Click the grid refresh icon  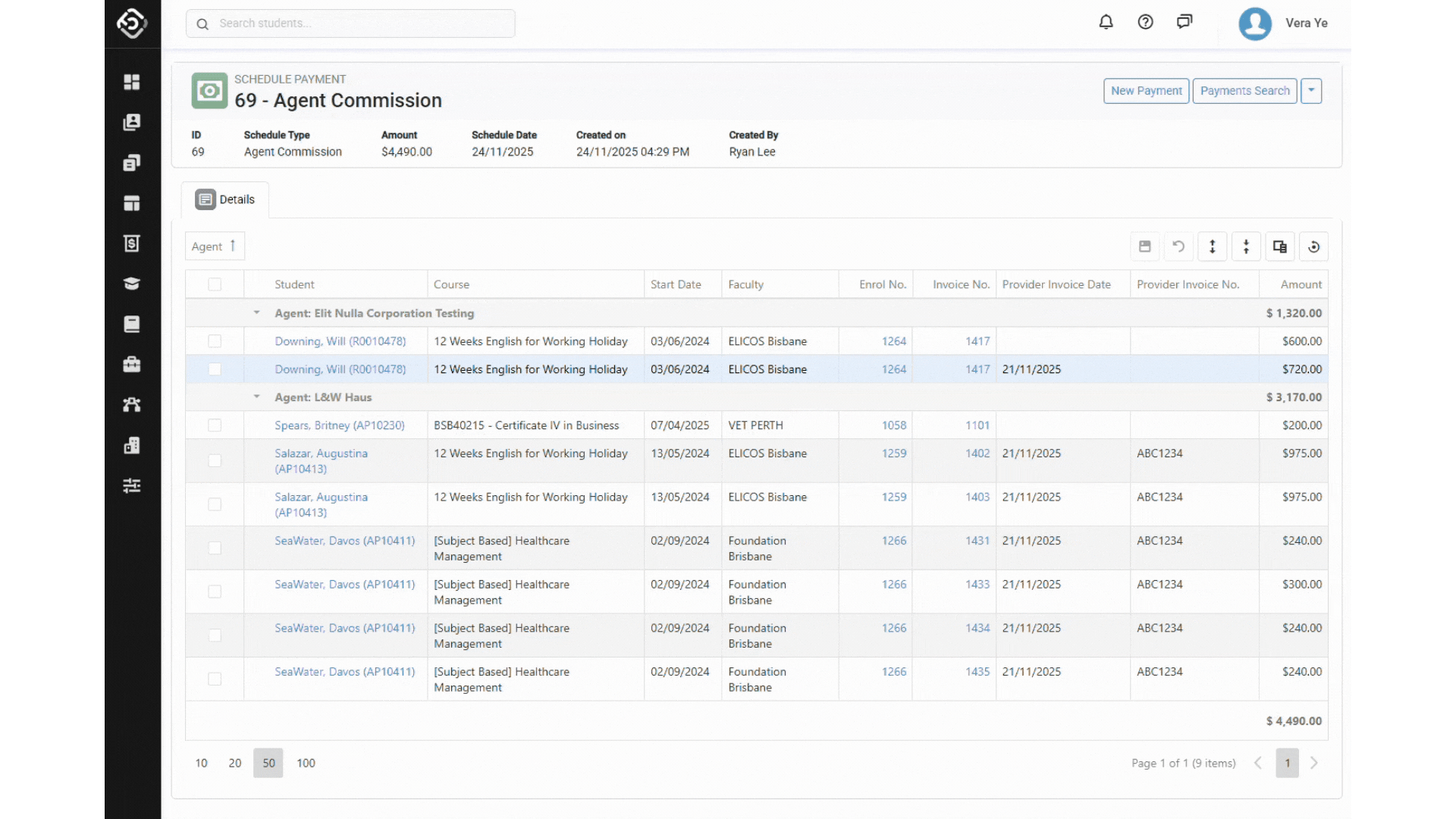pyautogui.click(x=1314, y=246)
